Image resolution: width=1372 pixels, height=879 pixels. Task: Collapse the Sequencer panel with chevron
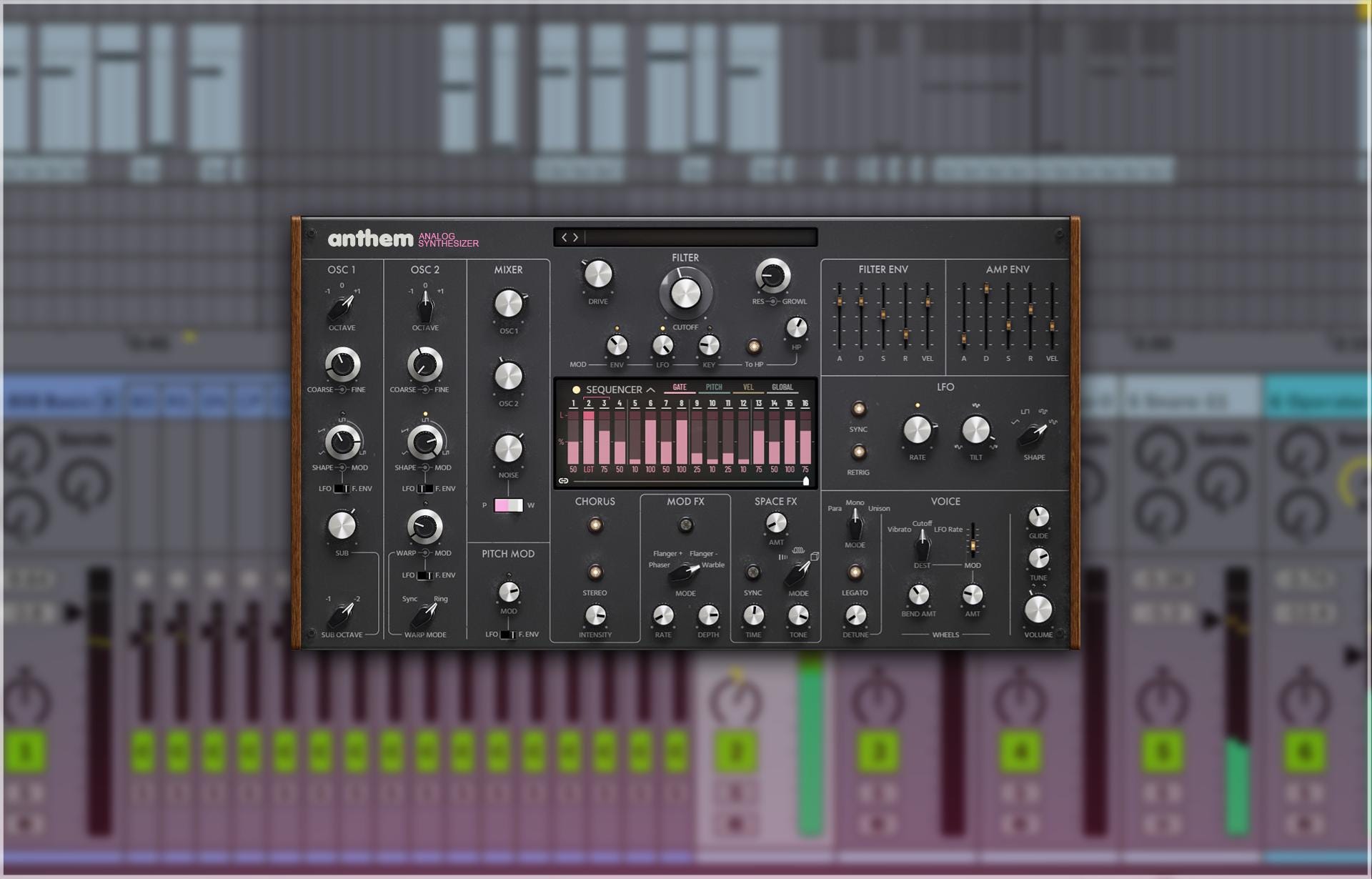click(651, 390)
